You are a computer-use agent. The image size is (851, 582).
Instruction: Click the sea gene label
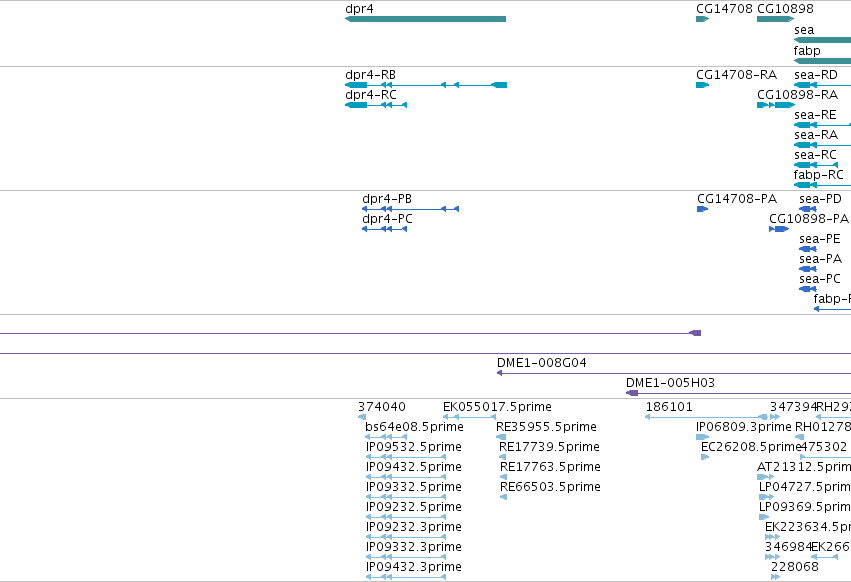tap(804, 30)
